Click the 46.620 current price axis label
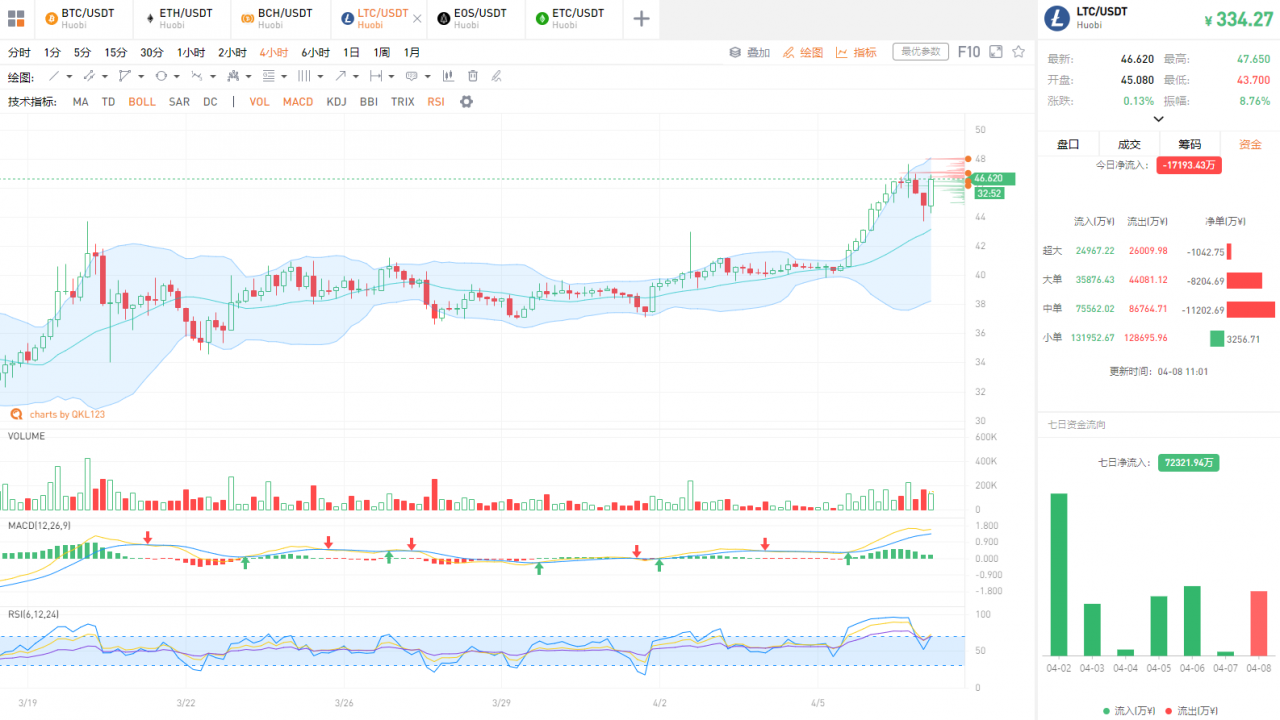 pyautogui.click(x=993, y=178)
